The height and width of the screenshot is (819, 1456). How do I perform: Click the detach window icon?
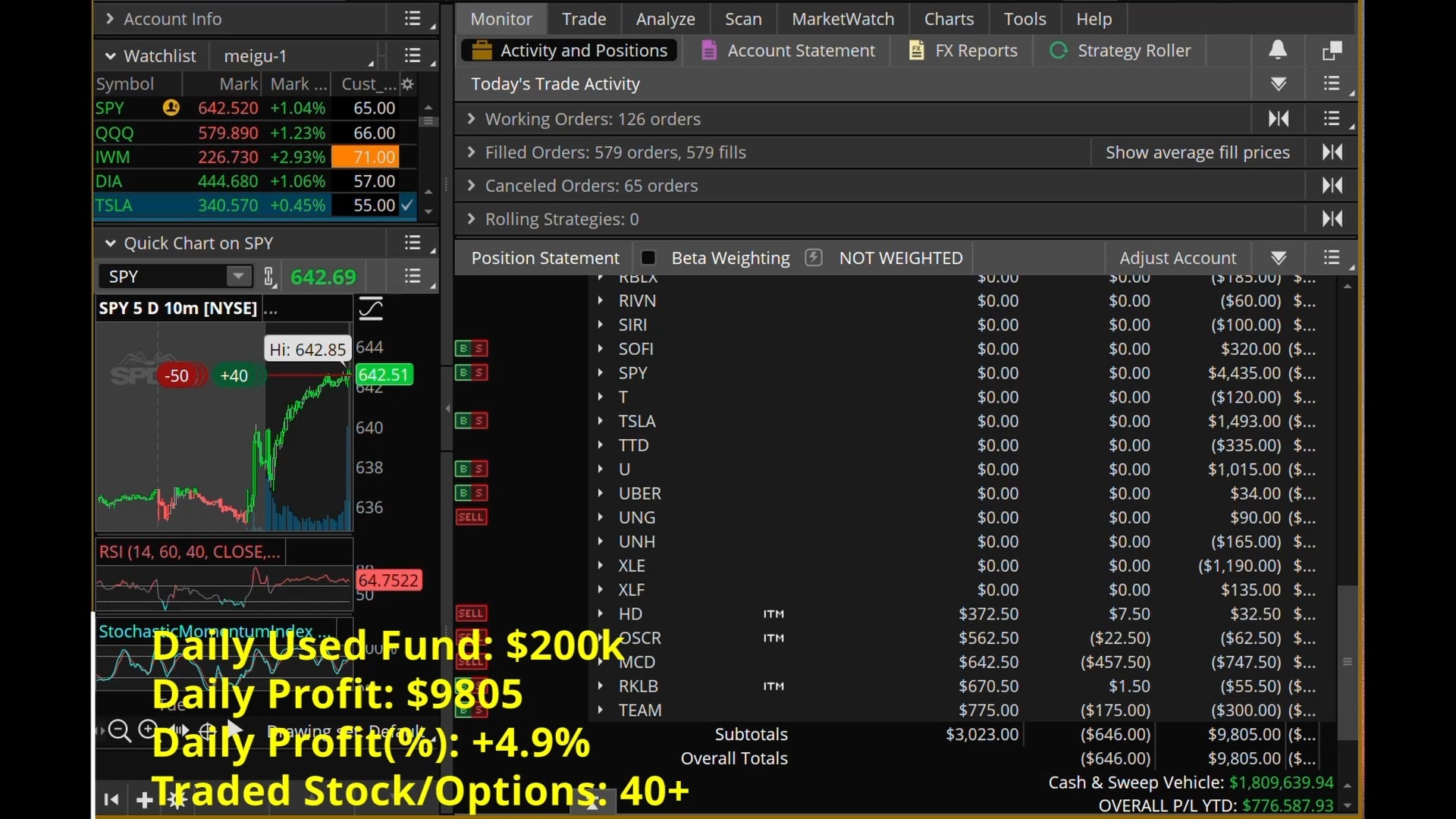[1332, 51]
